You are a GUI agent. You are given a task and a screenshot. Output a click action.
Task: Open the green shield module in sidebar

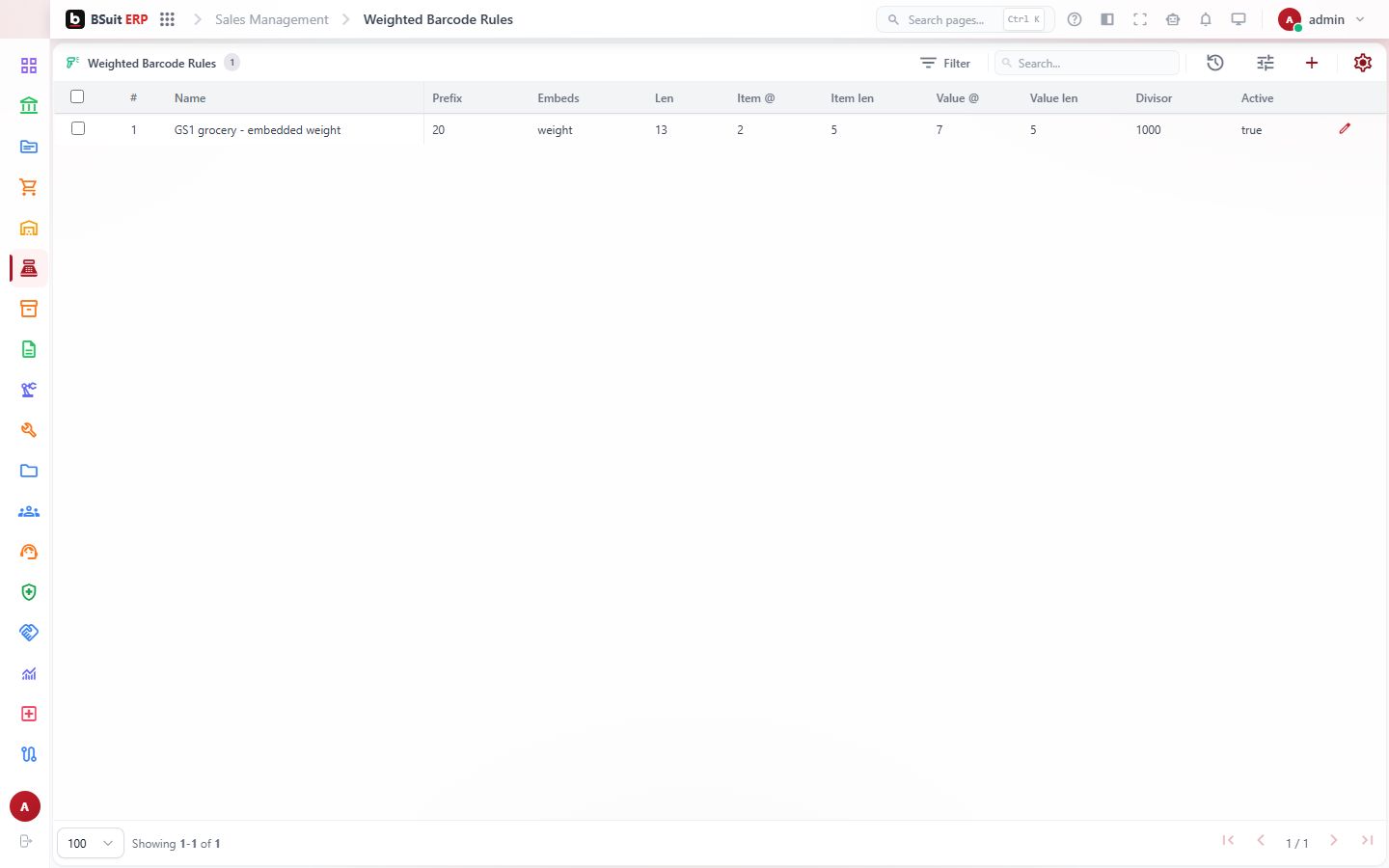click(29, 592)
